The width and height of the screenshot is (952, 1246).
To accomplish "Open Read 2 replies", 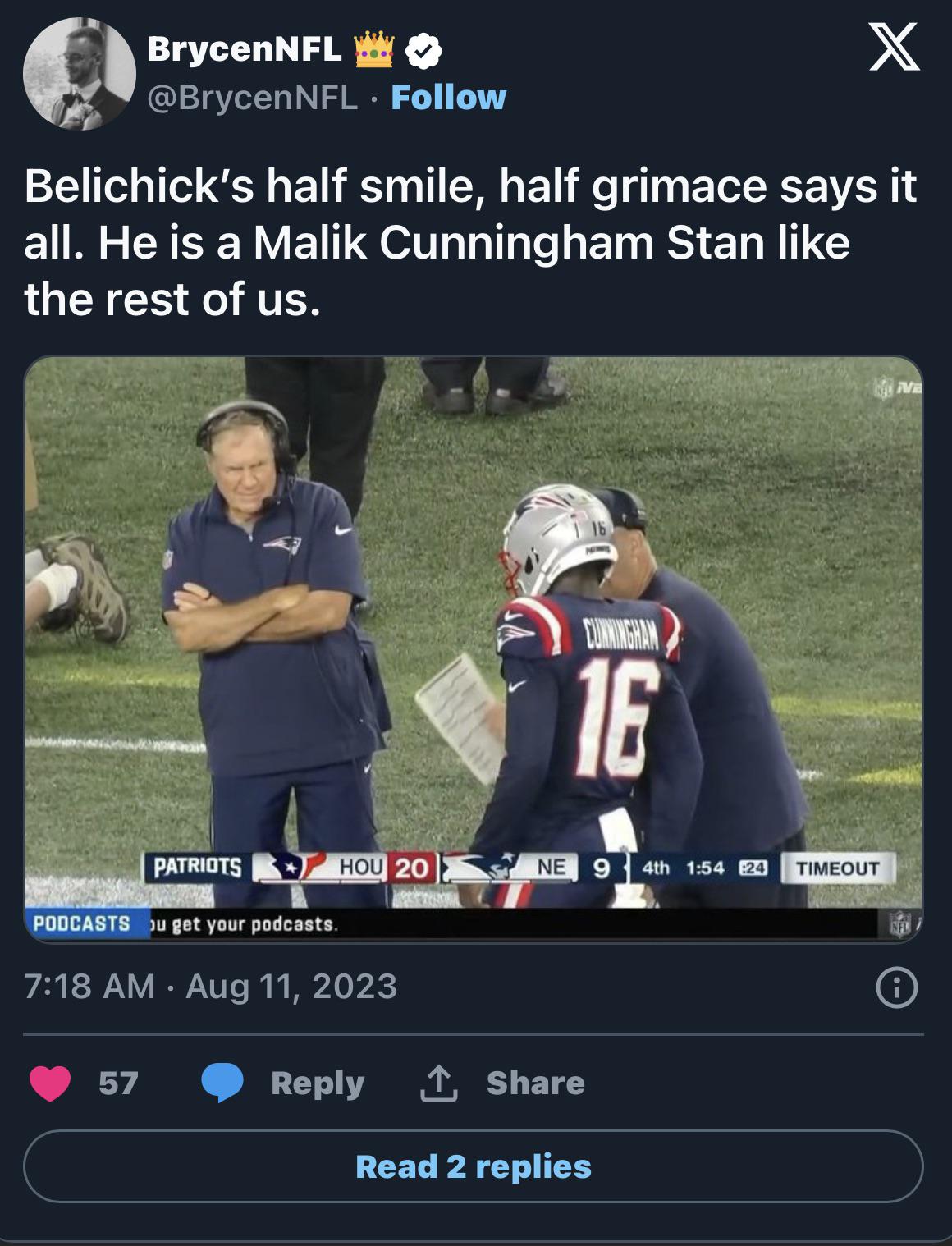I will click(x=474, y=1166).
